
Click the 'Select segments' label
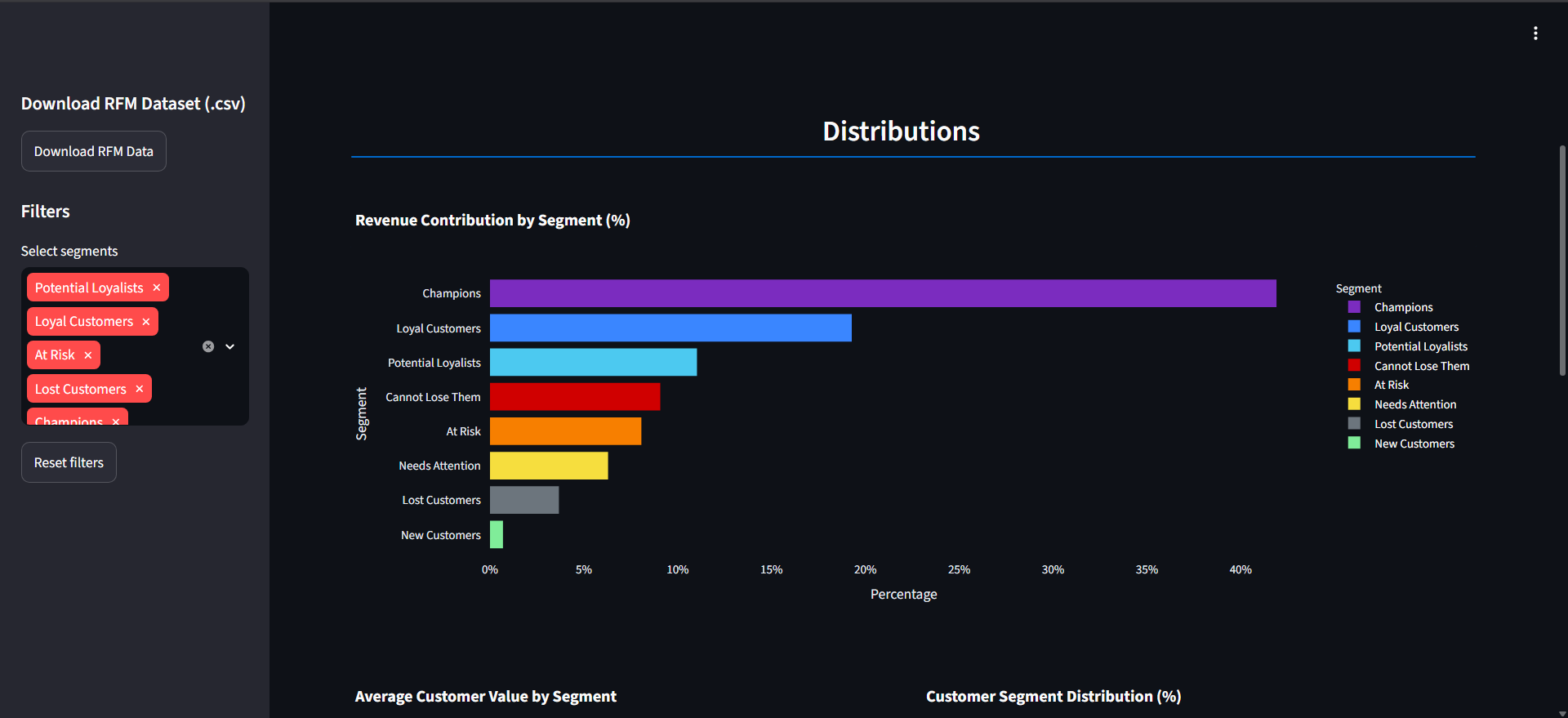coord(69,251)
